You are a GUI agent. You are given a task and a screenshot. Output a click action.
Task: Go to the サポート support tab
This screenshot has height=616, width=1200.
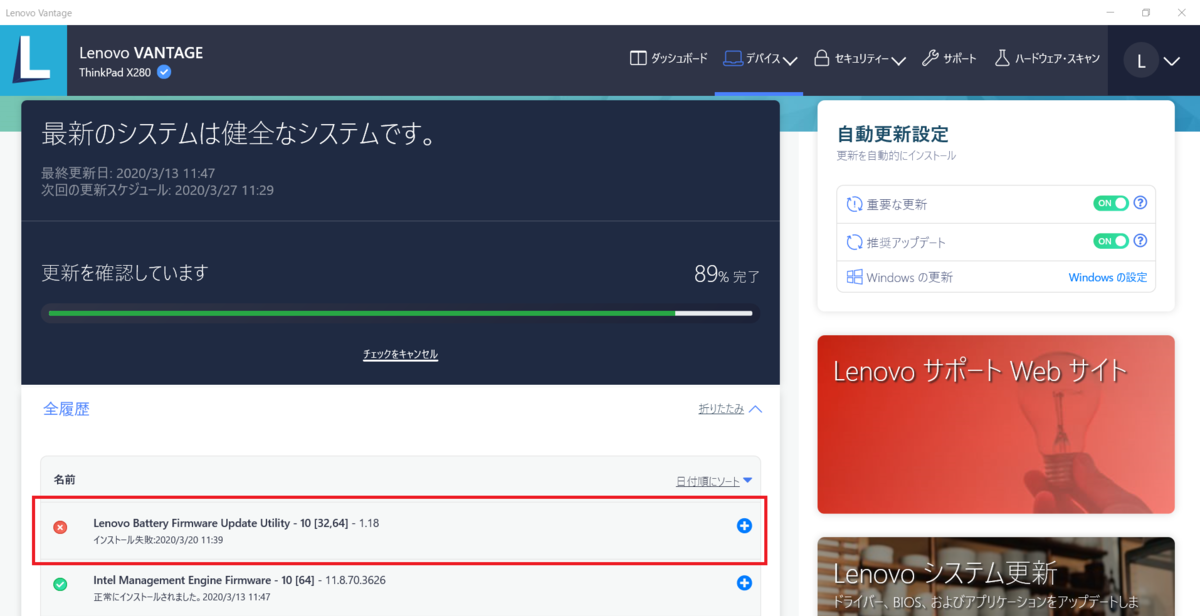[x=948, y=58]
